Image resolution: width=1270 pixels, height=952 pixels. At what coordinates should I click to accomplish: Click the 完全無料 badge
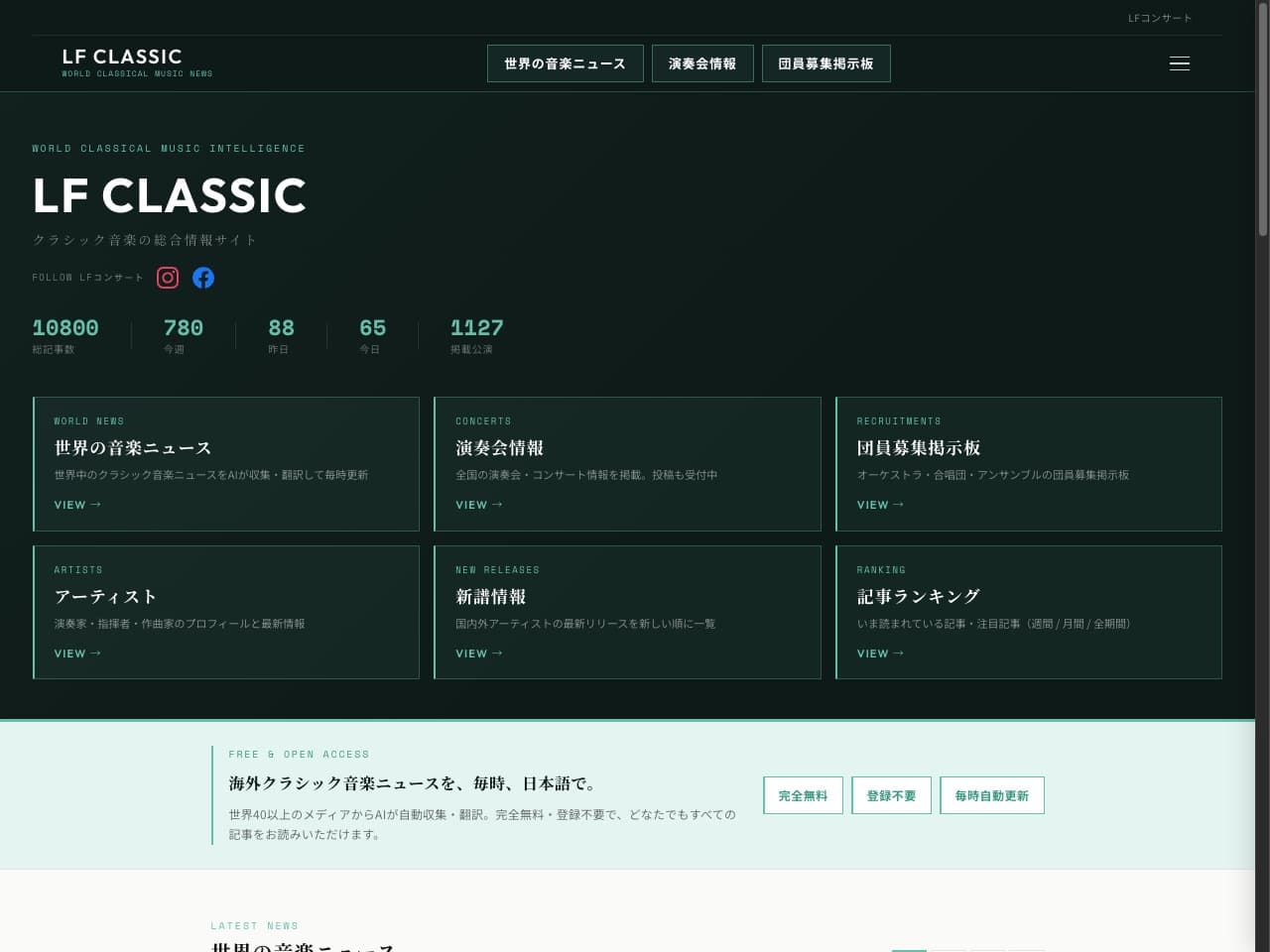click(803, 795)
